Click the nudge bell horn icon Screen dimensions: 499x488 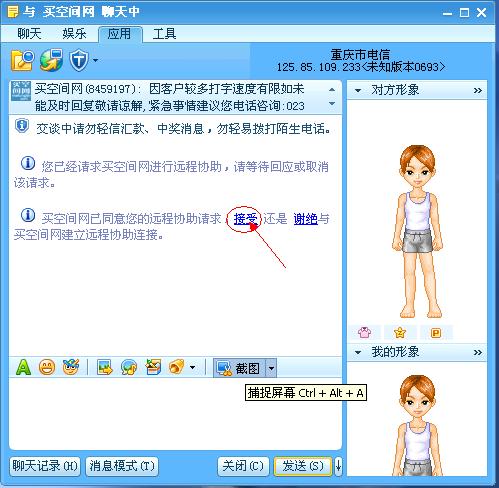pos(177,367)
